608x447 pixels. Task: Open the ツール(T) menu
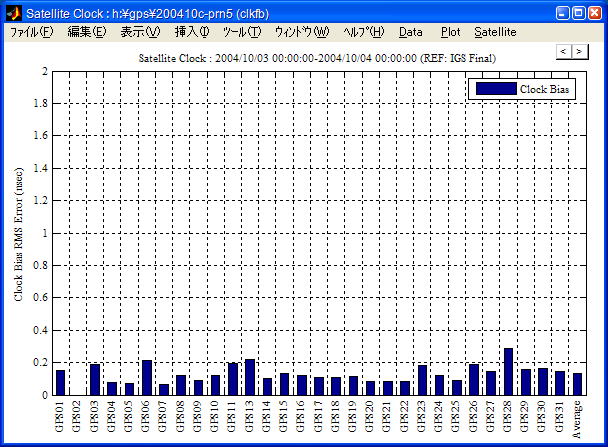pos(242,32)
